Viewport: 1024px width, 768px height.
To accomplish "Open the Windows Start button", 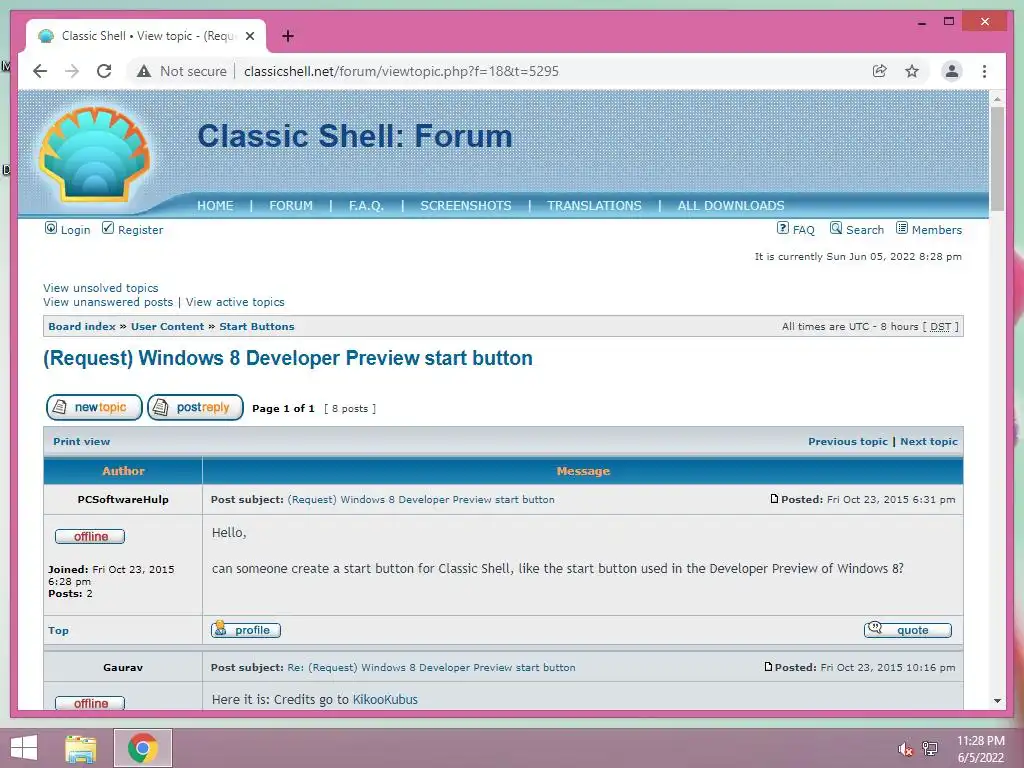I will pyautogui.click(x=24, y=748).
